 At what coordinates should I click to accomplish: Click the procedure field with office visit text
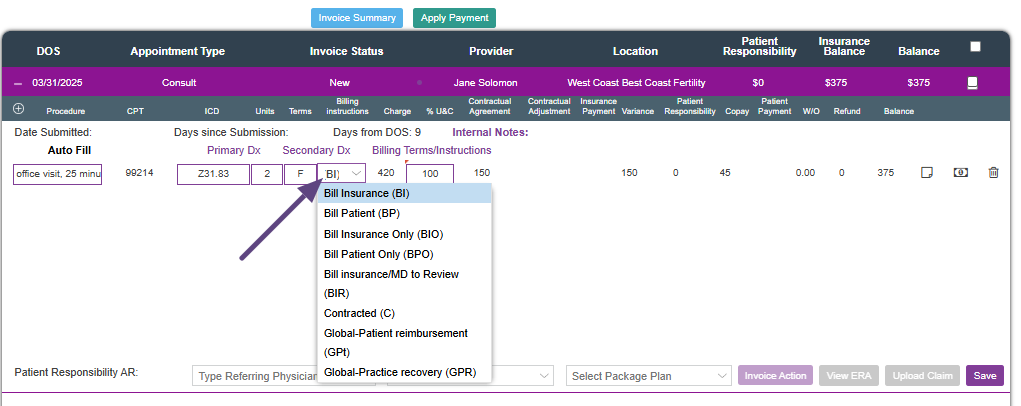(57, 174)
